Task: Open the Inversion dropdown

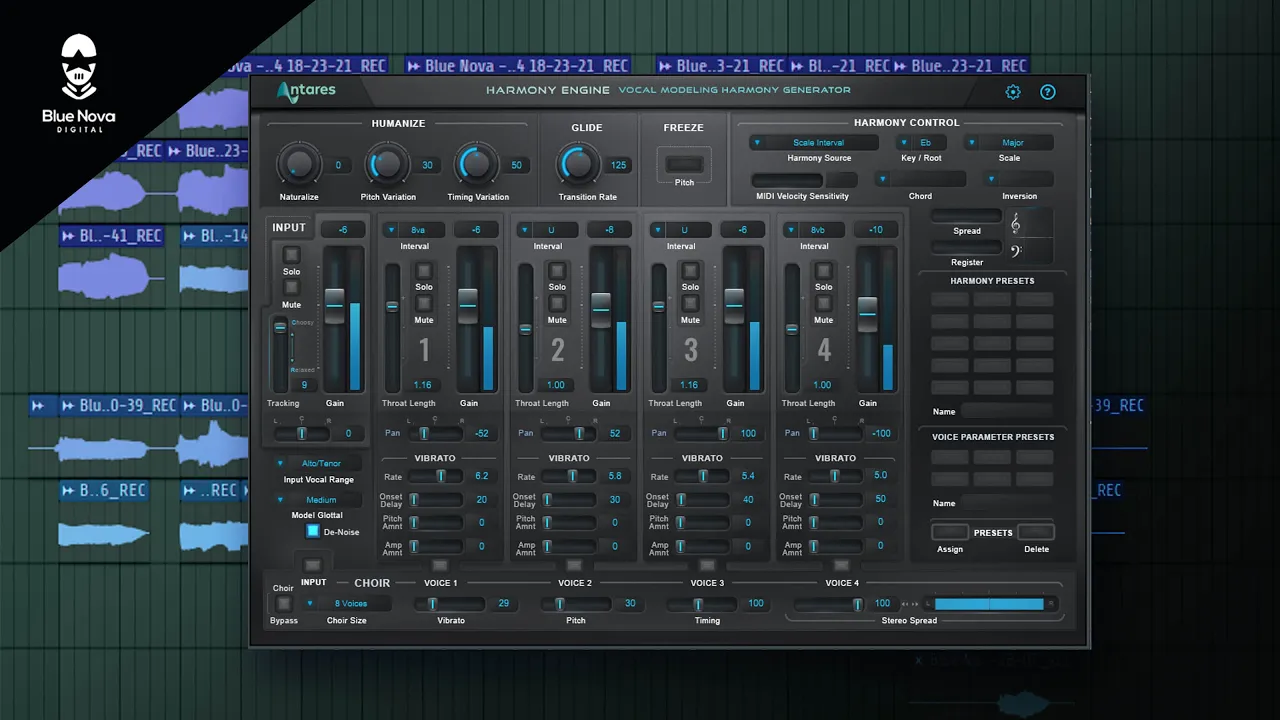Action: 1019,179
